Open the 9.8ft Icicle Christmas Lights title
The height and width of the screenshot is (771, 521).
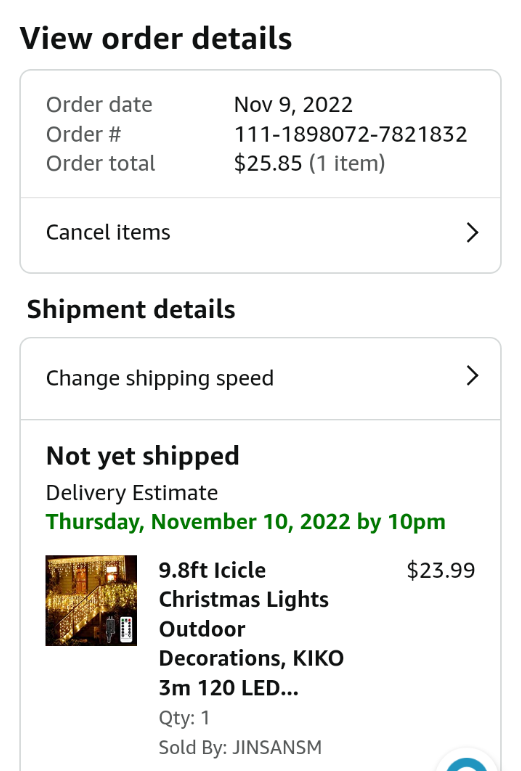coord(251,629)
